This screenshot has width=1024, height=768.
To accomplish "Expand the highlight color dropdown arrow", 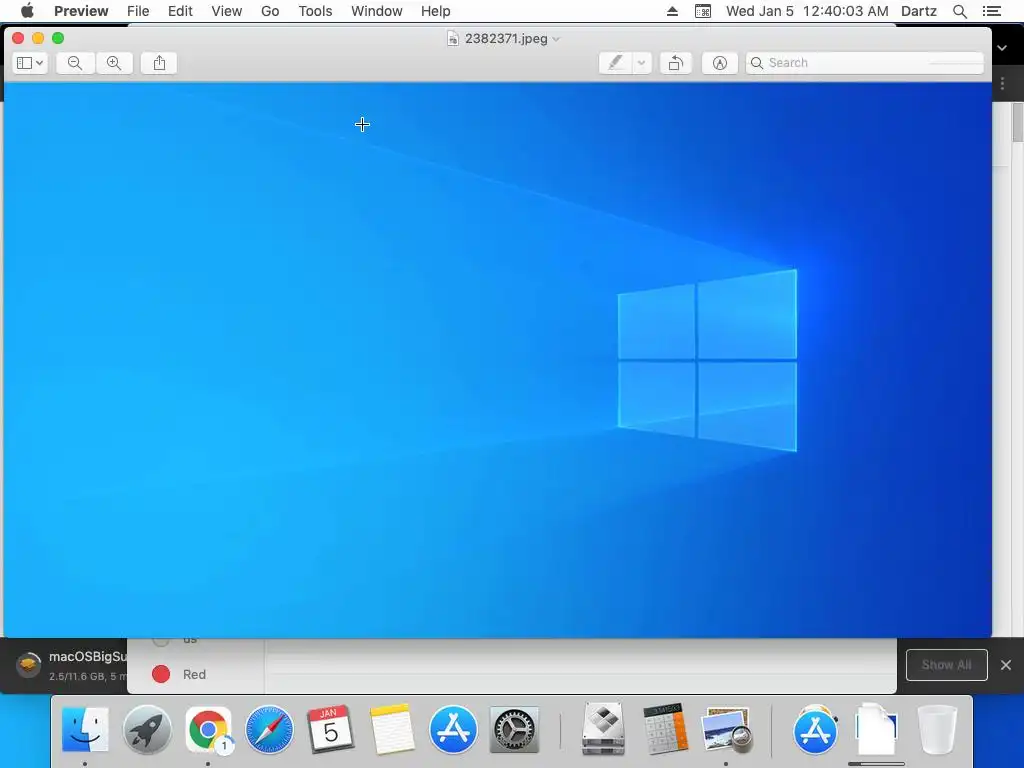I will click(641, 63).
